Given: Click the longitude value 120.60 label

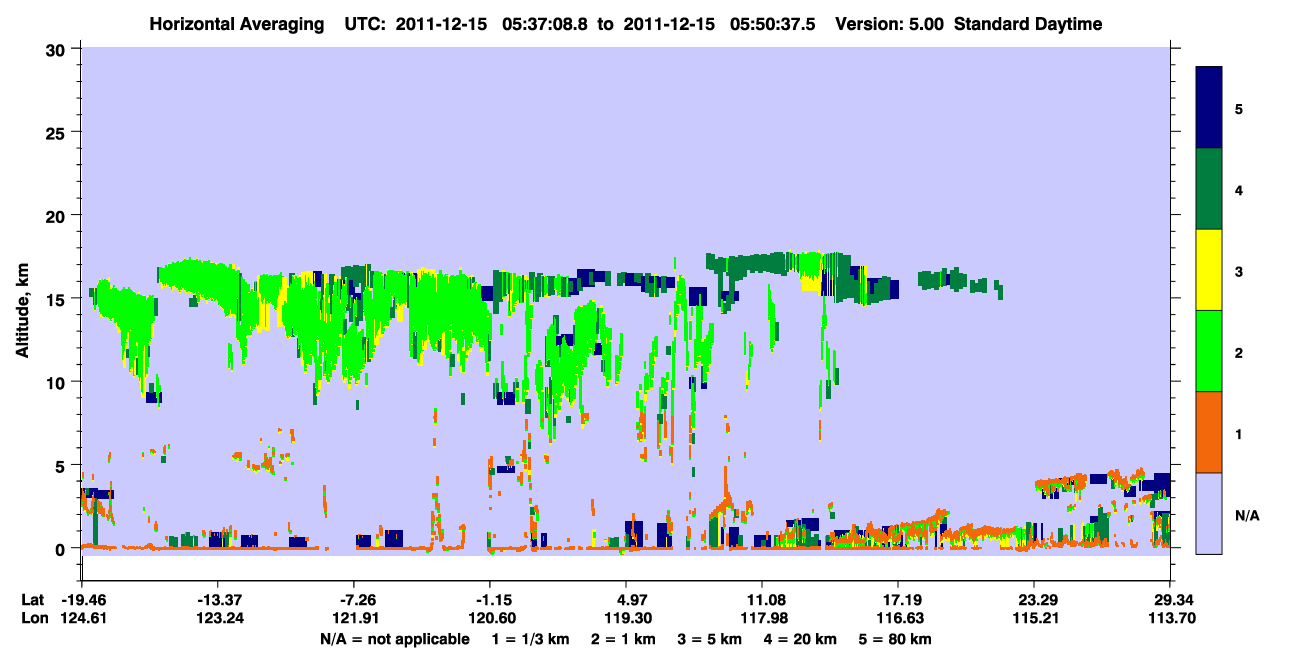Looking at the screenshot, I should (490, 618).
